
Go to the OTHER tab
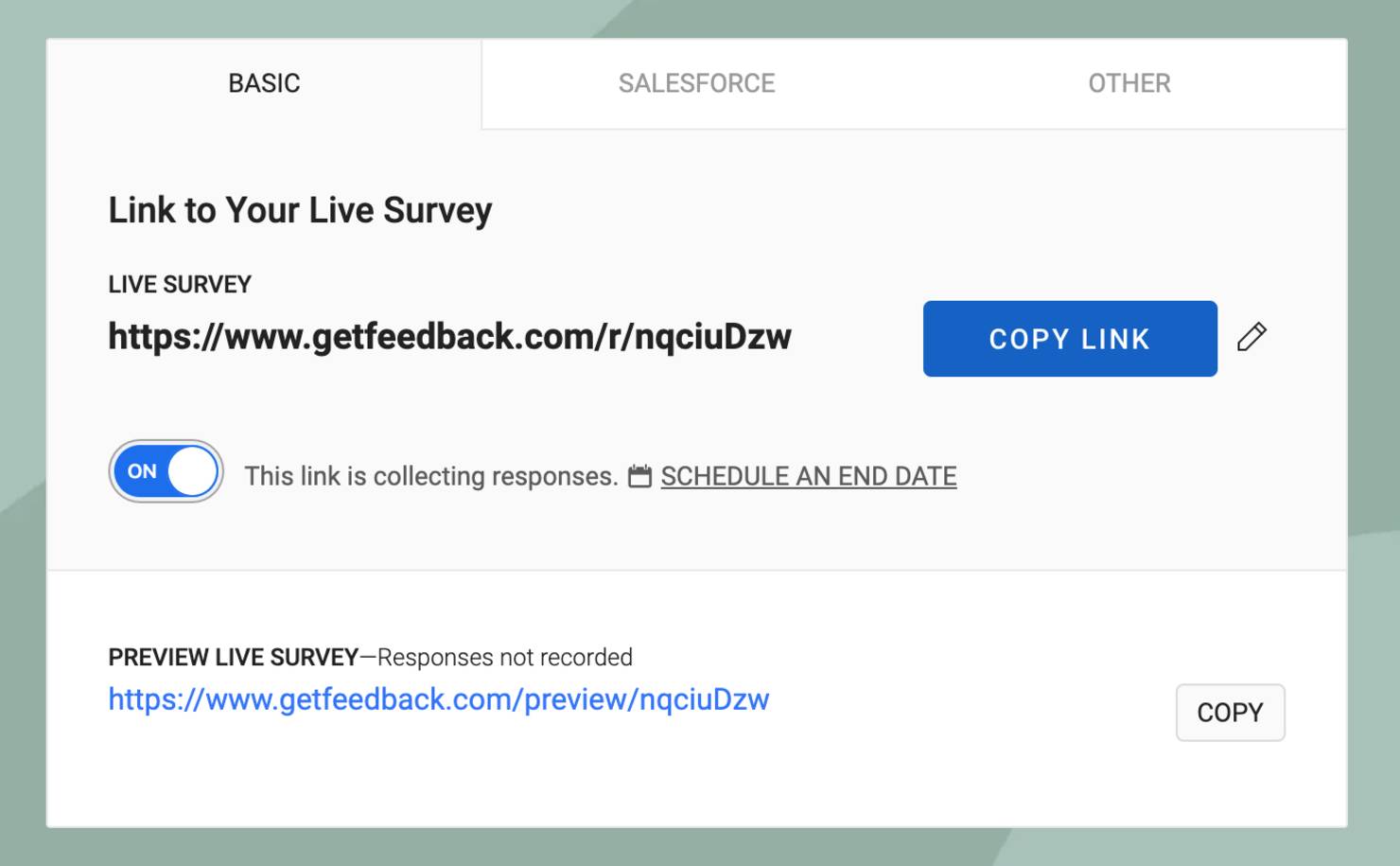(x=1129, y=83)
